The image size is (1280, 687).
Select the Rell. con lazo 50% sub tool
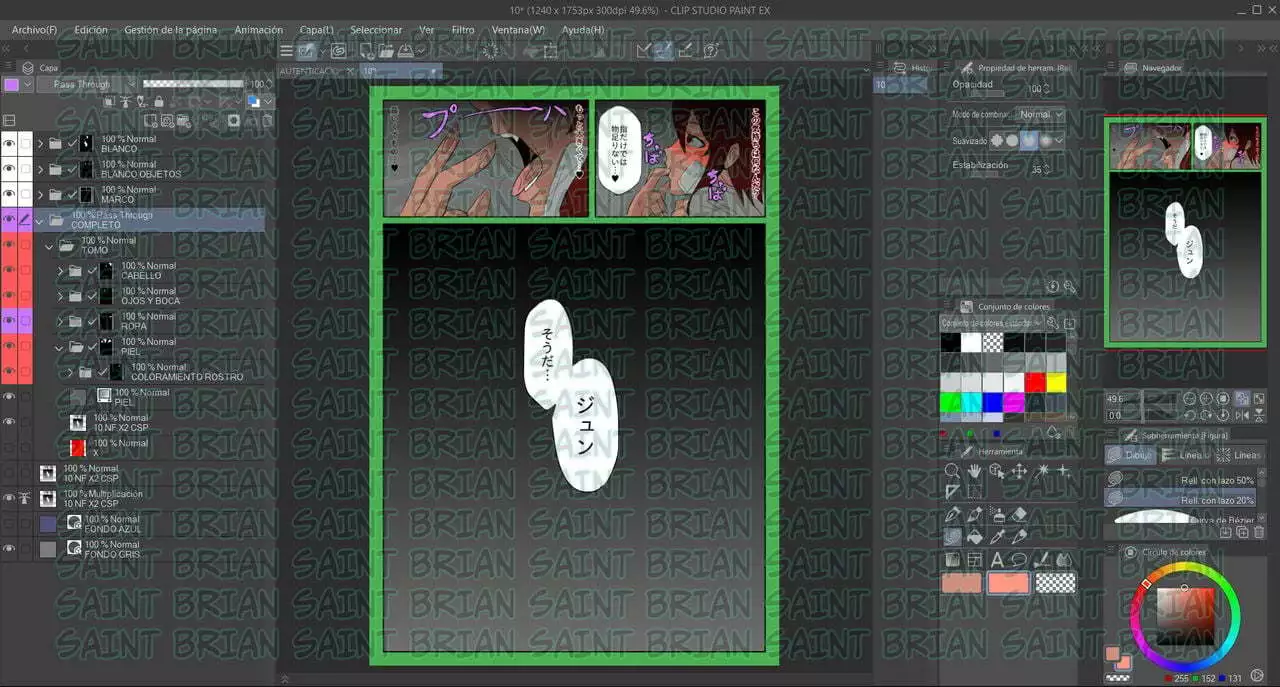1180,480
